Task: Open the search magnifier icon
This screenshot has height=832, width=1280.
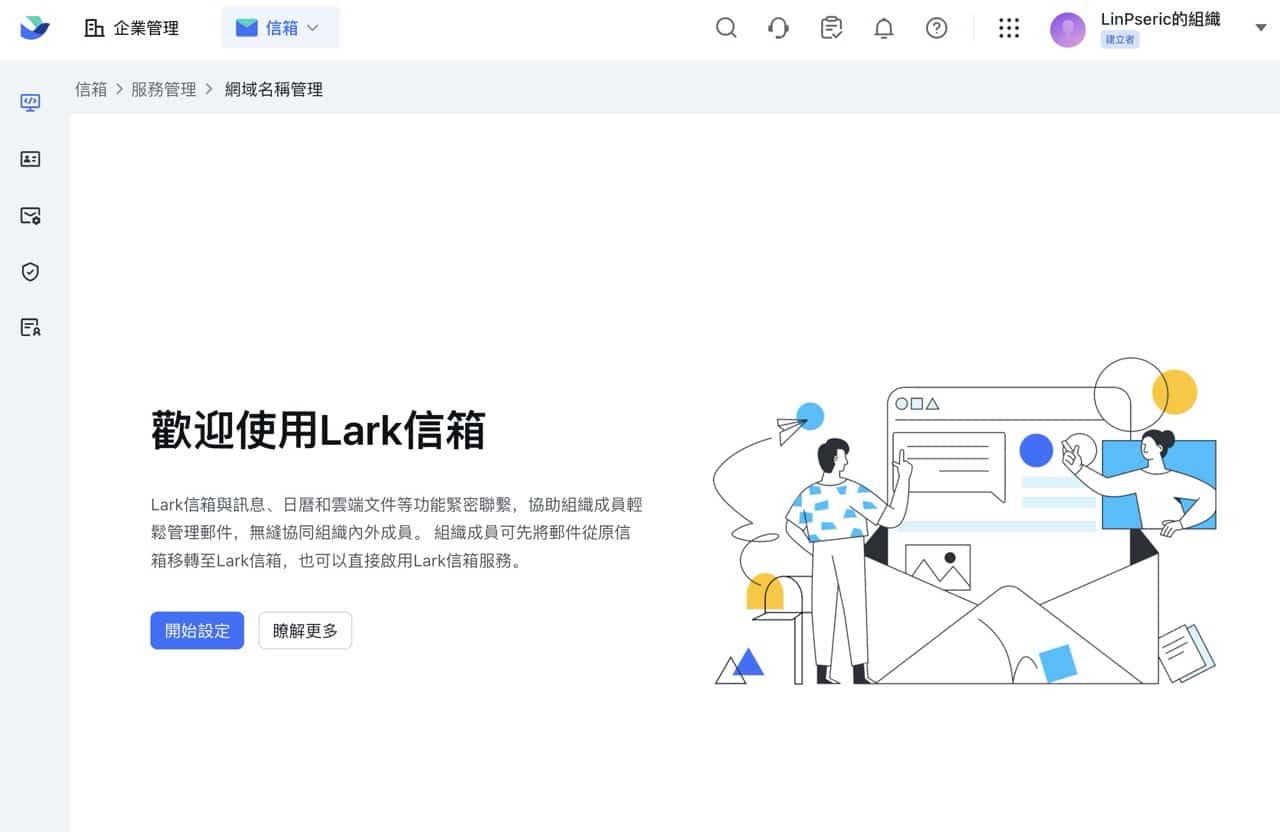Action: tap(726, 28)
